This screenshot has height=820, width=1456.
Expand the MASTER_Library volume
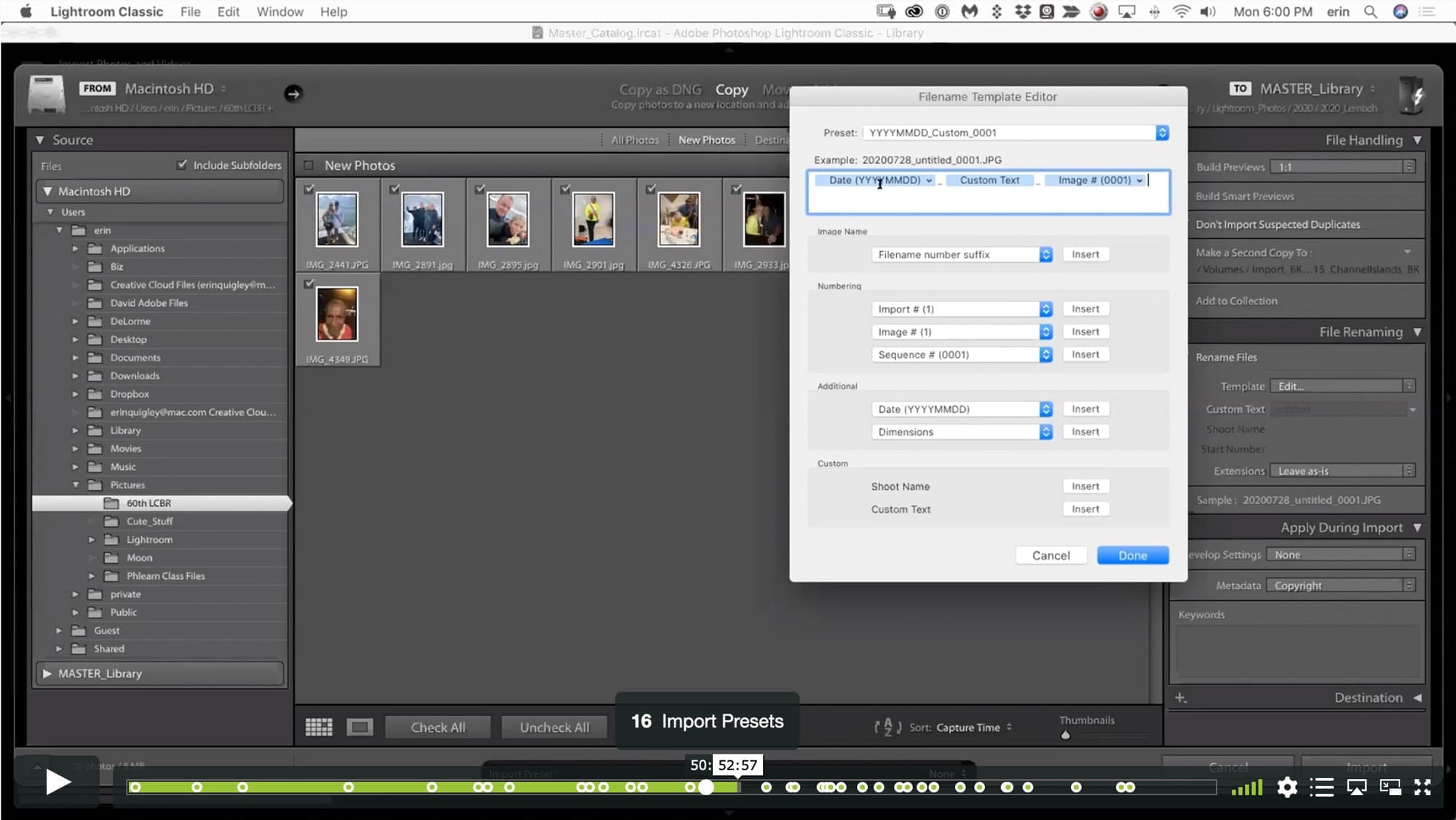click(47, 674)
